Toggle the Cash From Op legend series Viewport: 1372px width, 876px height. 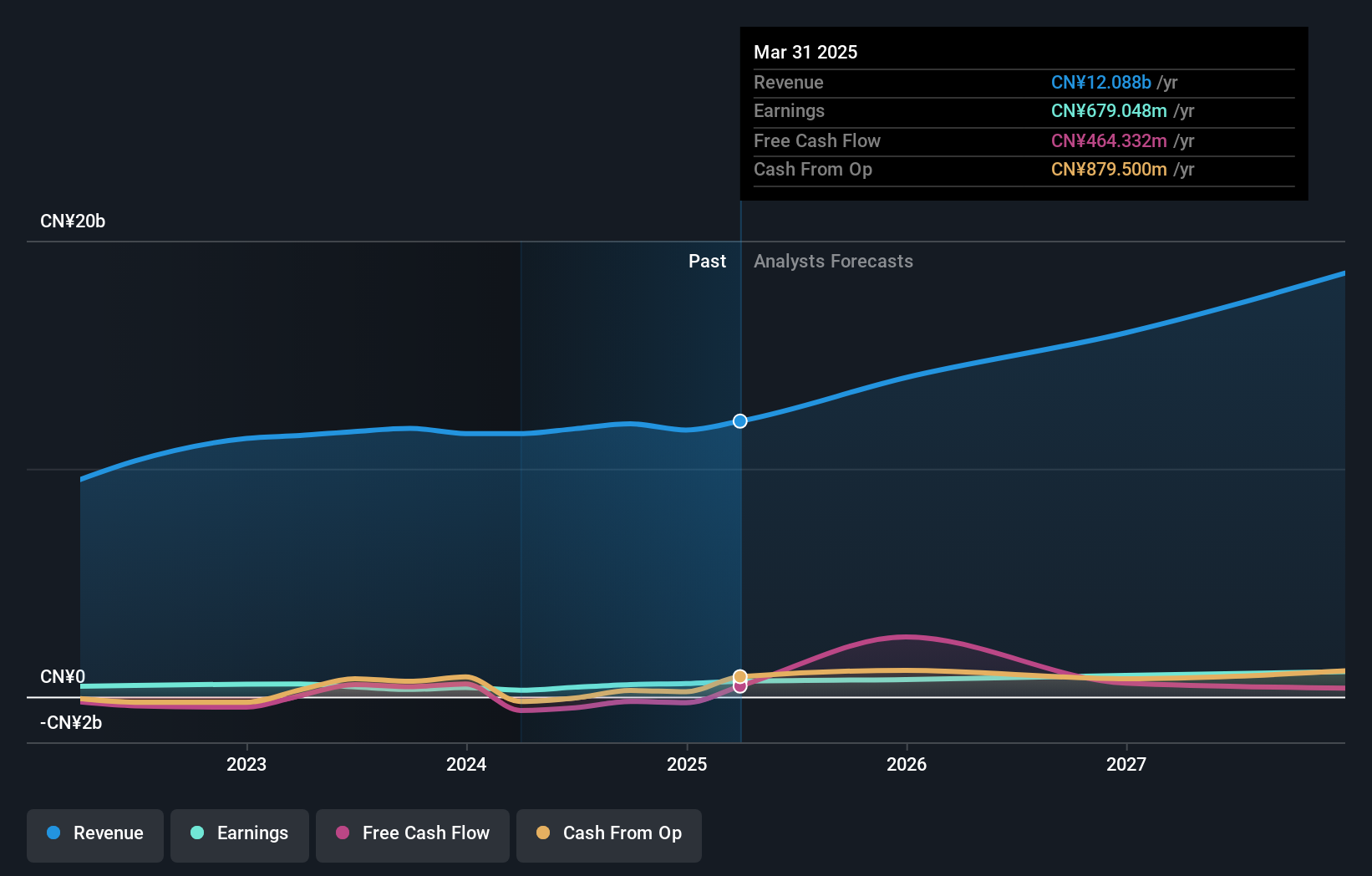pyautogui.click(x=609, y=835)
